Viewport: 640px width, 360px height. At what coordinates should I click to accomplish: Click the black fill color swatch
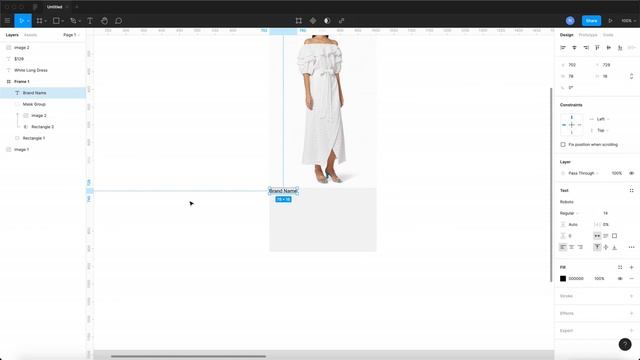[x=563, y=279]
